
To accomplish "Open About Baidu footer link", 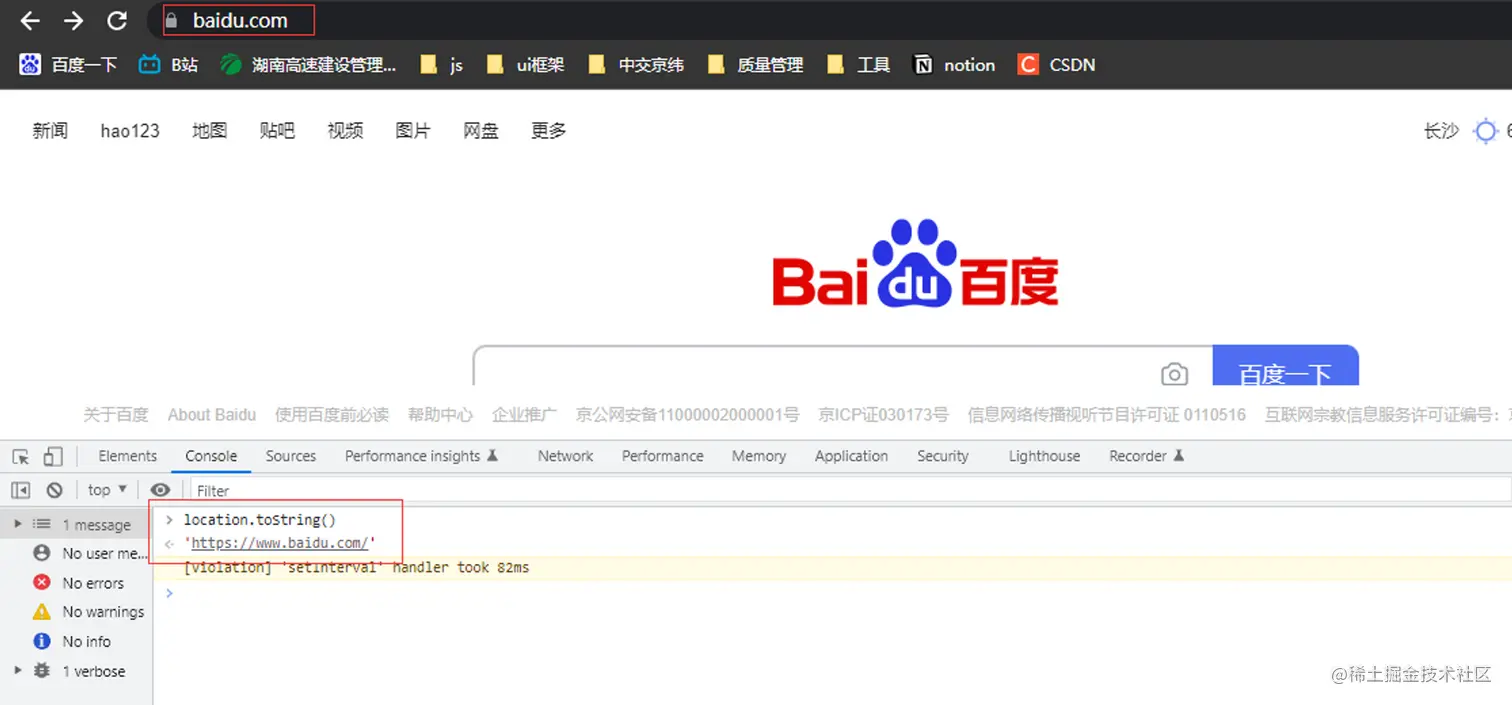I will [212, 414].
